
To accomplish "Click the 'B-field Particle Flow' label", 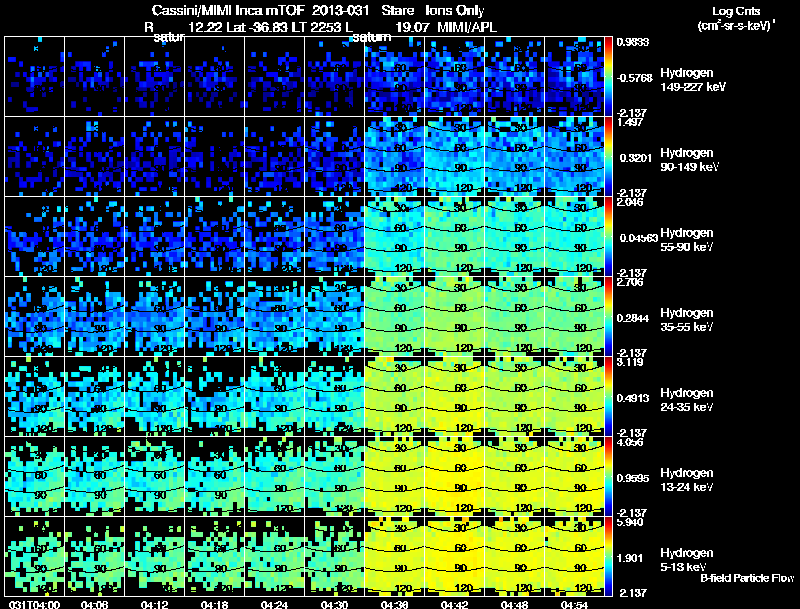I will click(747, 578).
